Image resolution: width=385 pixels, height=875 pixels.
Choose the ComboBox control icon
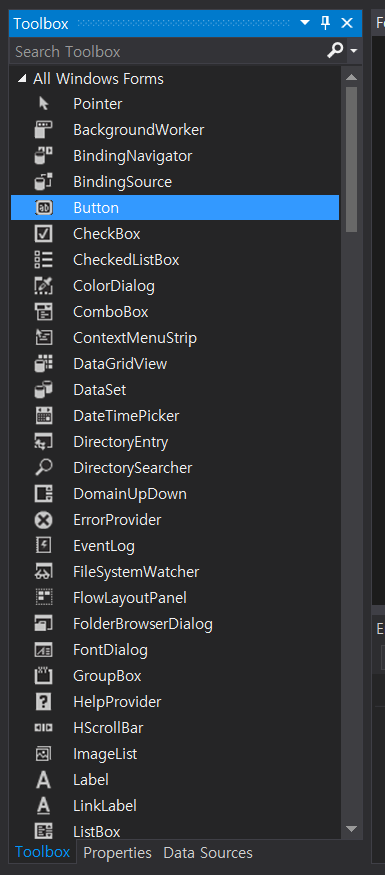[x=44, y=312]
